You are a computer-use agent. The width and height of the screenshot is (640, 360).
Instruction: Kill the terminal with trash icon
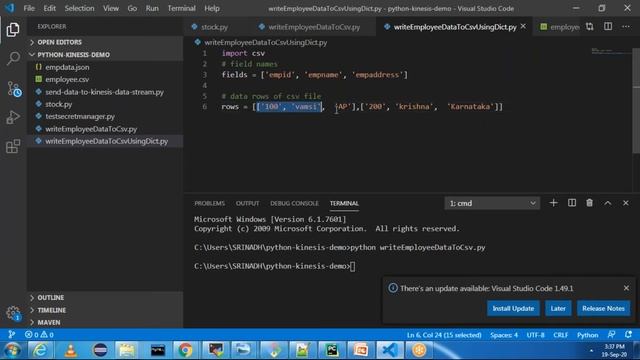pos(589,203)
